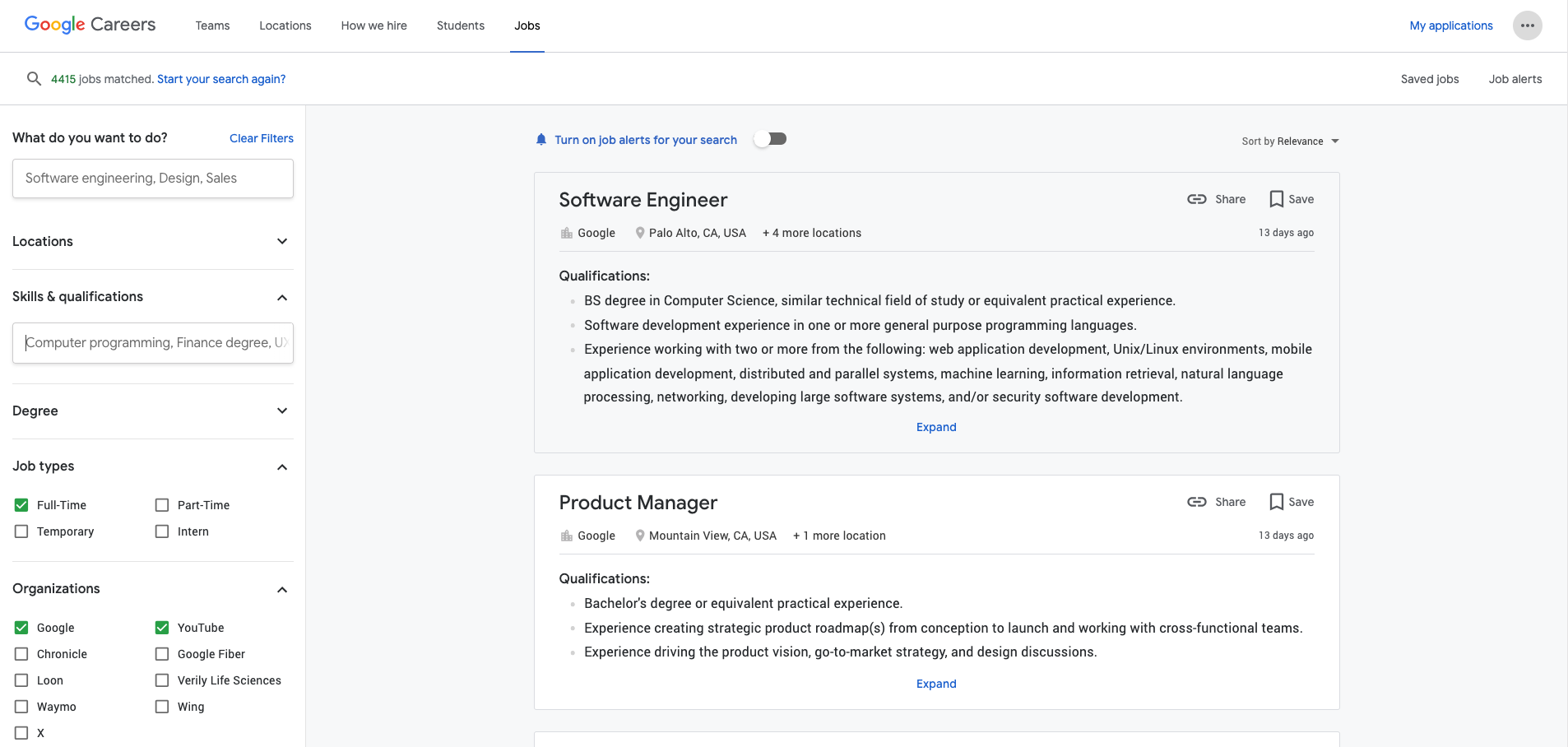This screenshot has width=1568, height=747.
Task: Check the Google Fiber organization checkbox
Action: click(162, 654)
